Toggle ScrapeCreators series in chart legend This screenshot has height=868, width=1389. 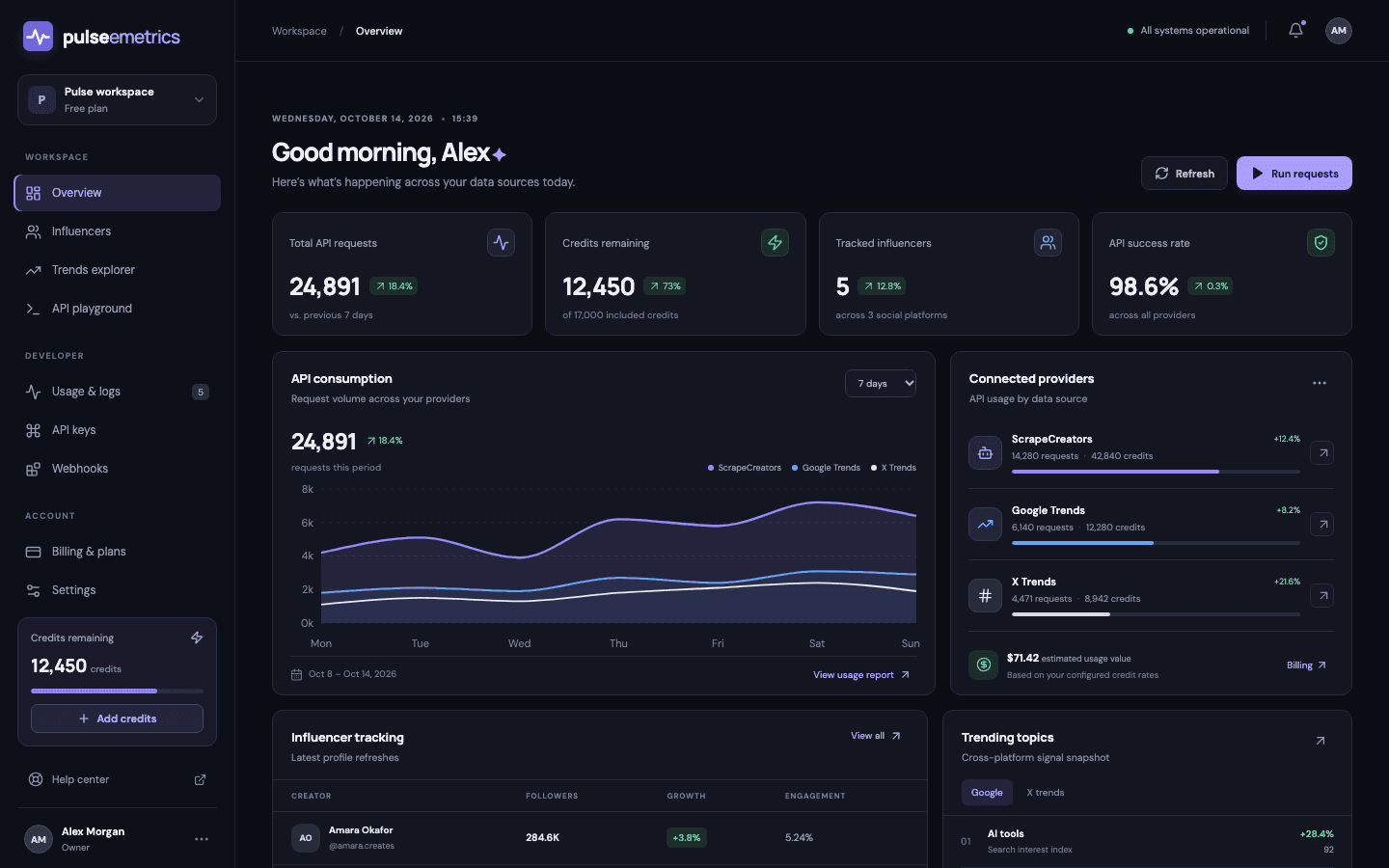point(745,468)
